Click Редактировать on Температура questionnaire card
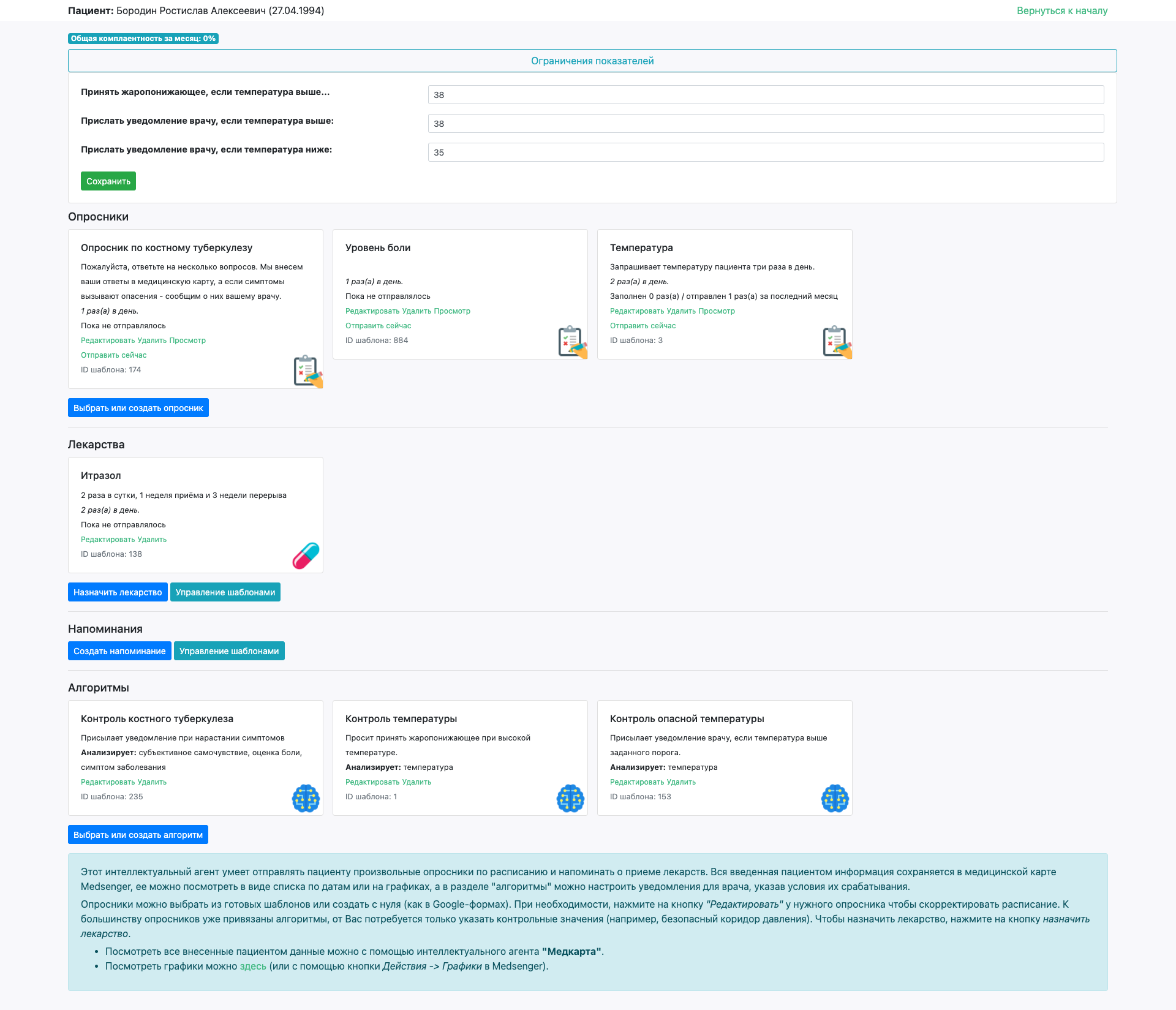 click(x=636, y=311)
